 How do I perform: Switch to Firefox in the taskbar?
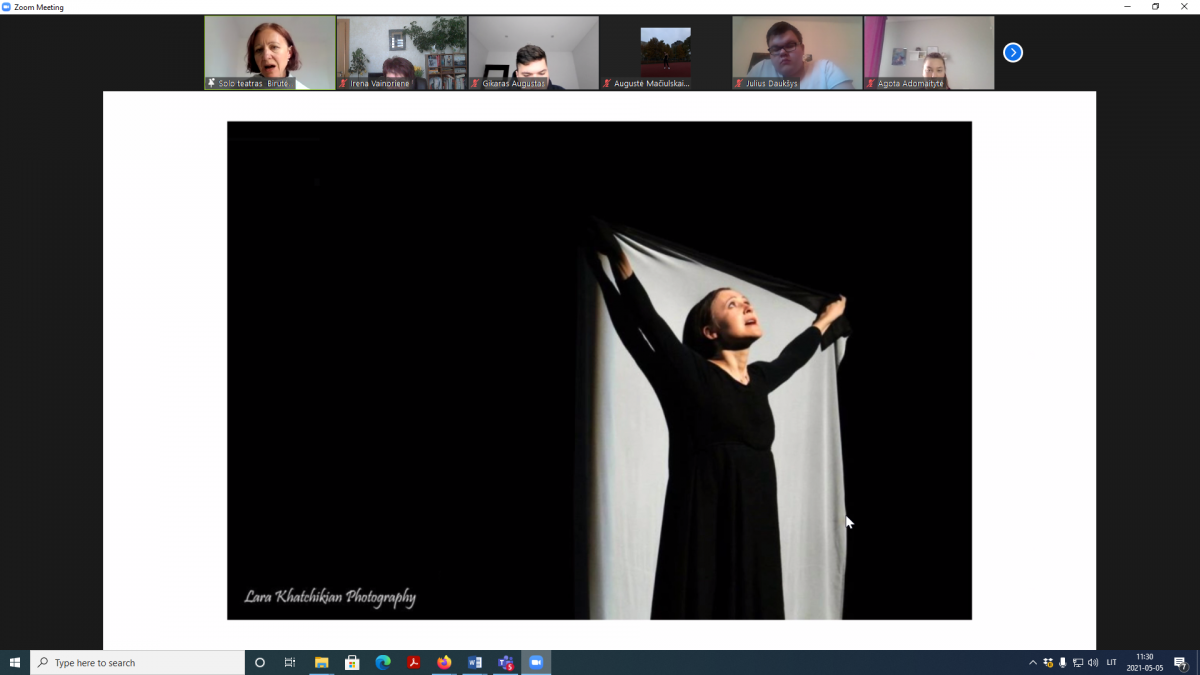[x=444, y=662]
